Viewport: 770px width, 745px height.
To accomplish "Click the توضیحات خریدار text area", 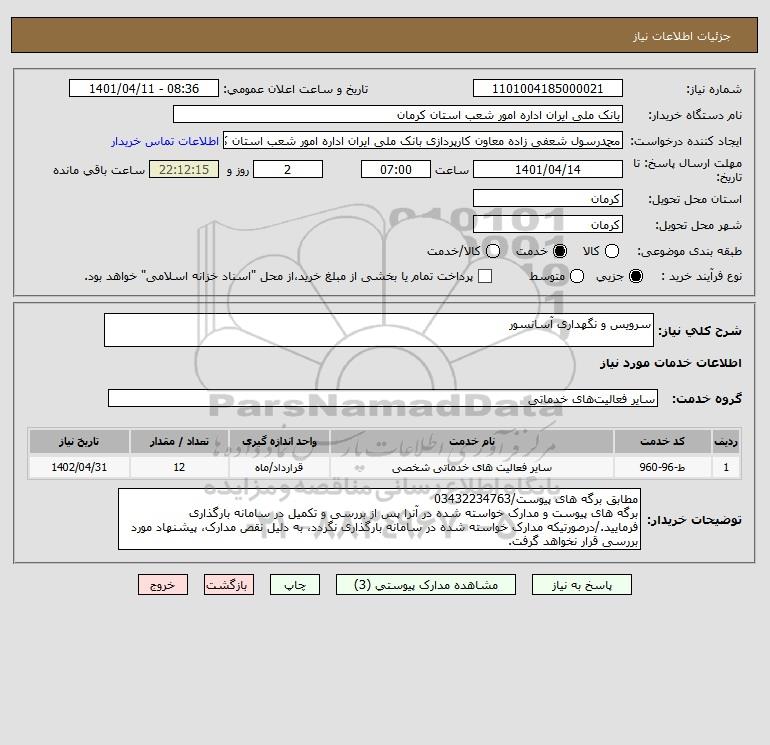I will [x=379, y=519].
